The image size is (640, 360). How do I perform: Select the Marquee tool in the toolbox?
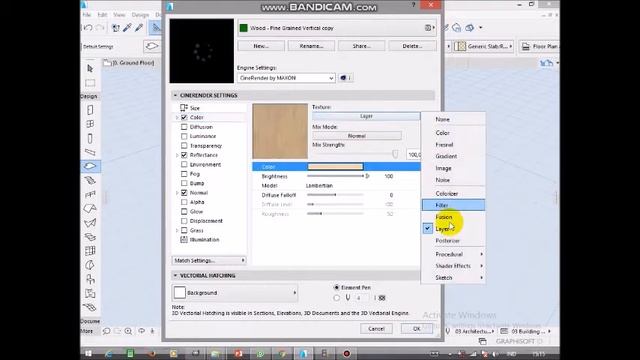coord(90,83)
